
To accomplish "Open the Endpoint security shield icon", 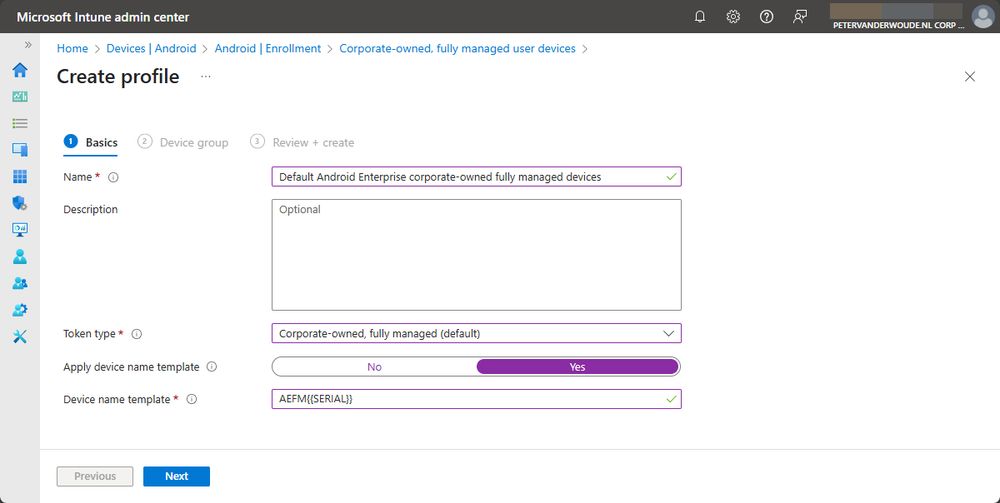I will tap(20, 203).
